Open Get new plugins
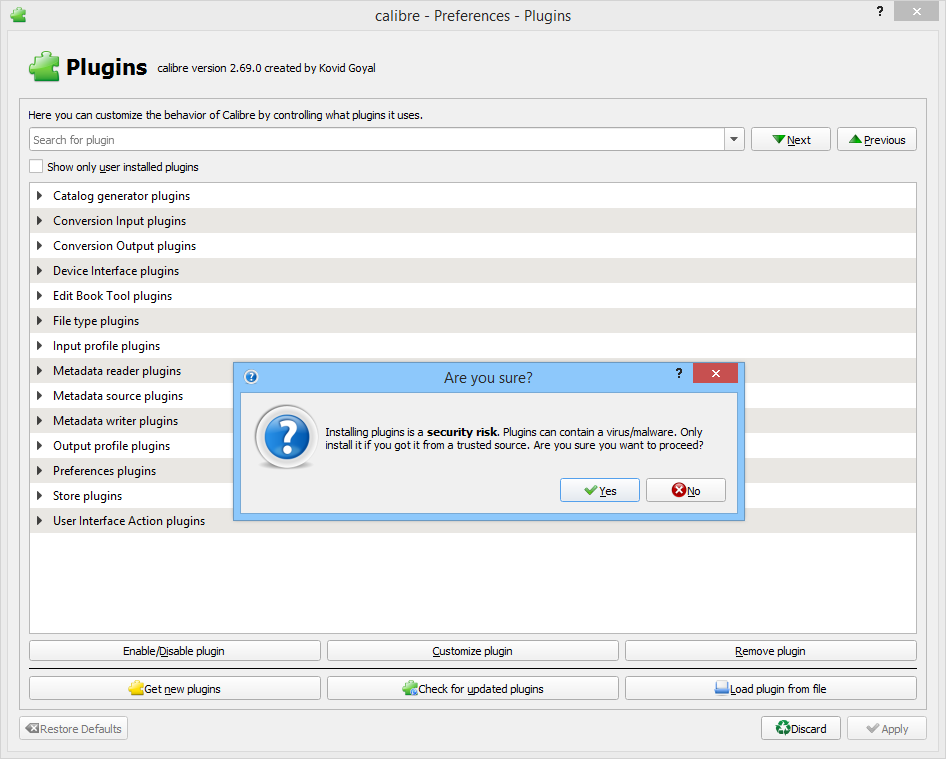Screen dimensions: 946x759 (174, 688)
